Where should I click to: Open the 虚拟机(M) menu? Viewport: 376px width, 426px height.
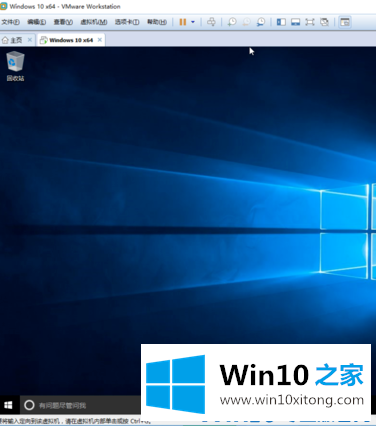(94, 22)
